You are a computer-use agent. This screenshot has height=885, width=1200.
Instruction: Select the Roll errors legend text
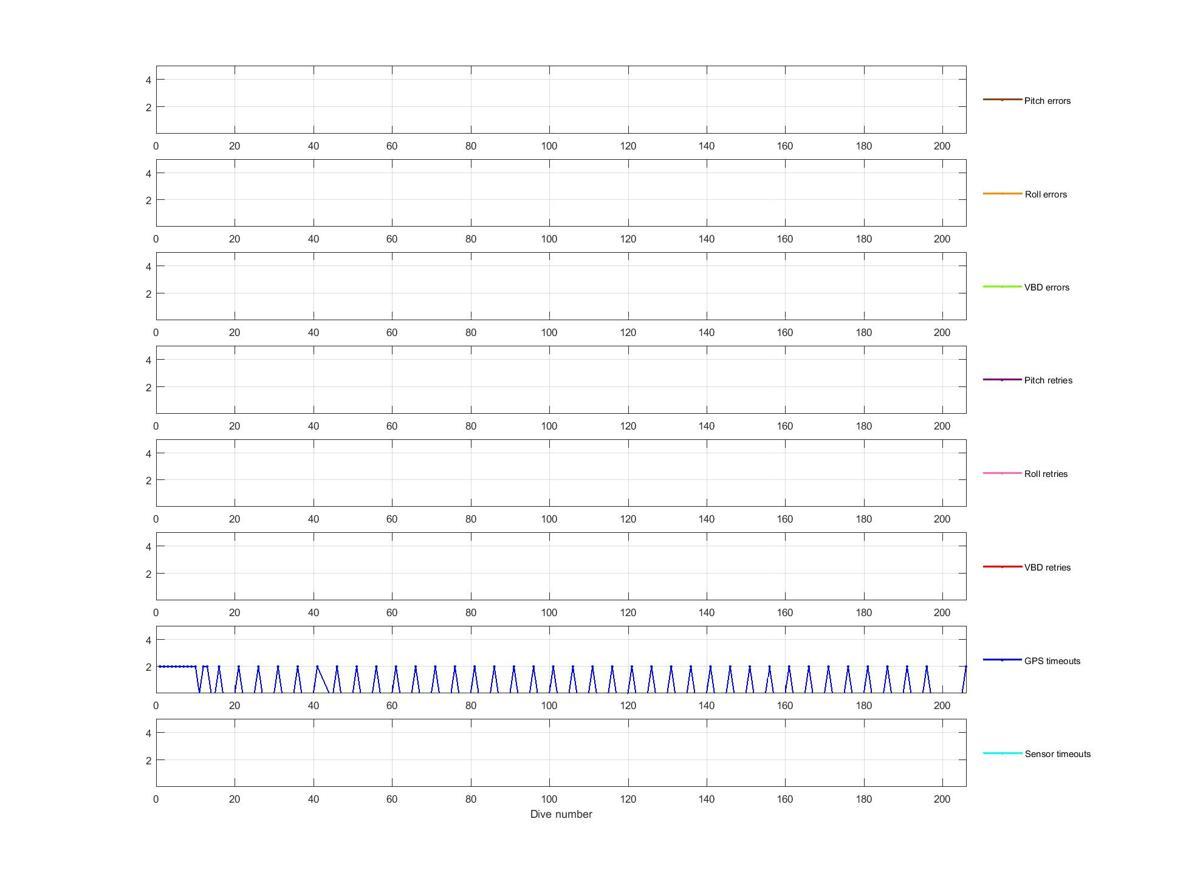1045,194
